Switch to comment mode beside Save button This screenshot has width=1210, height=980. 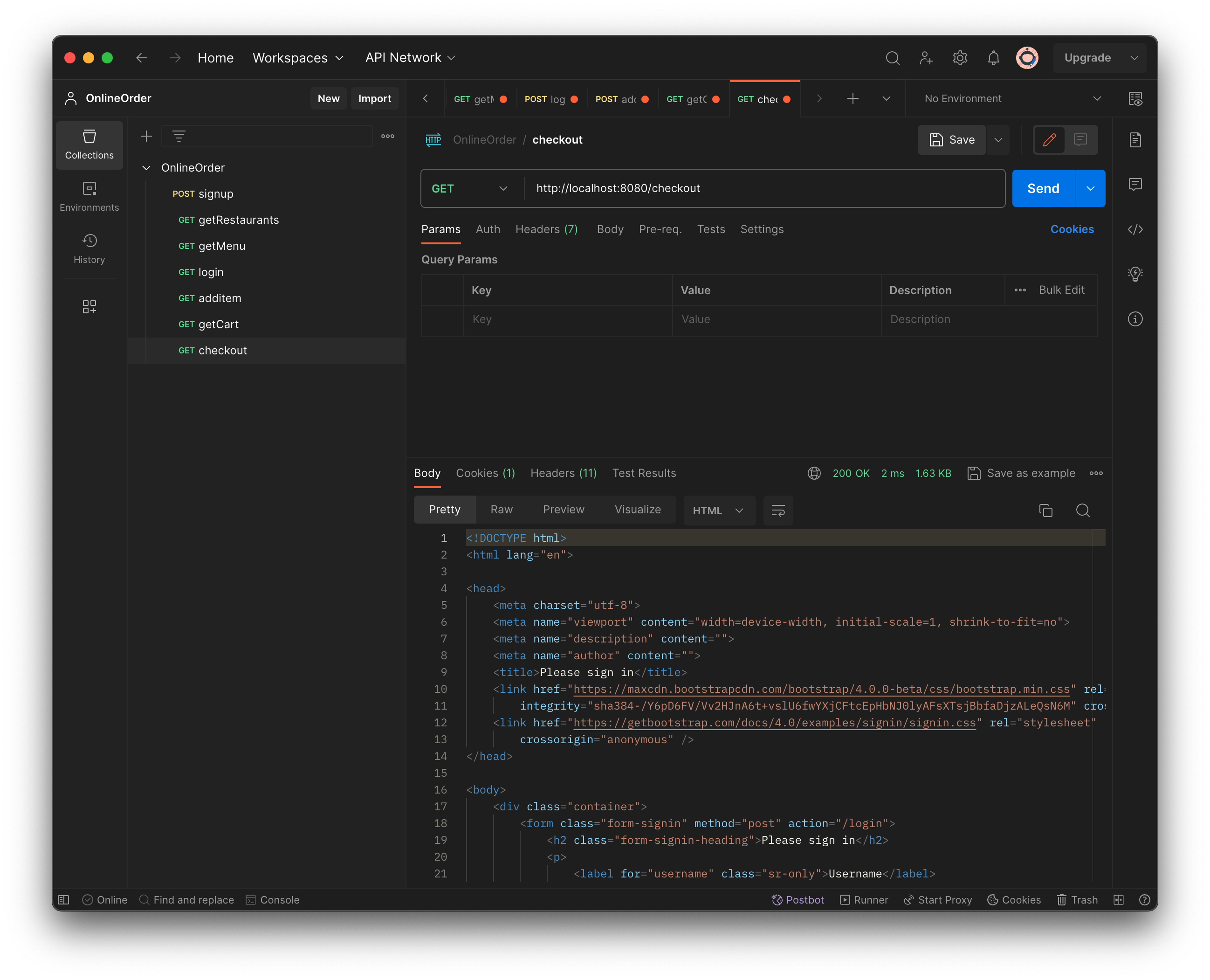1080,139
